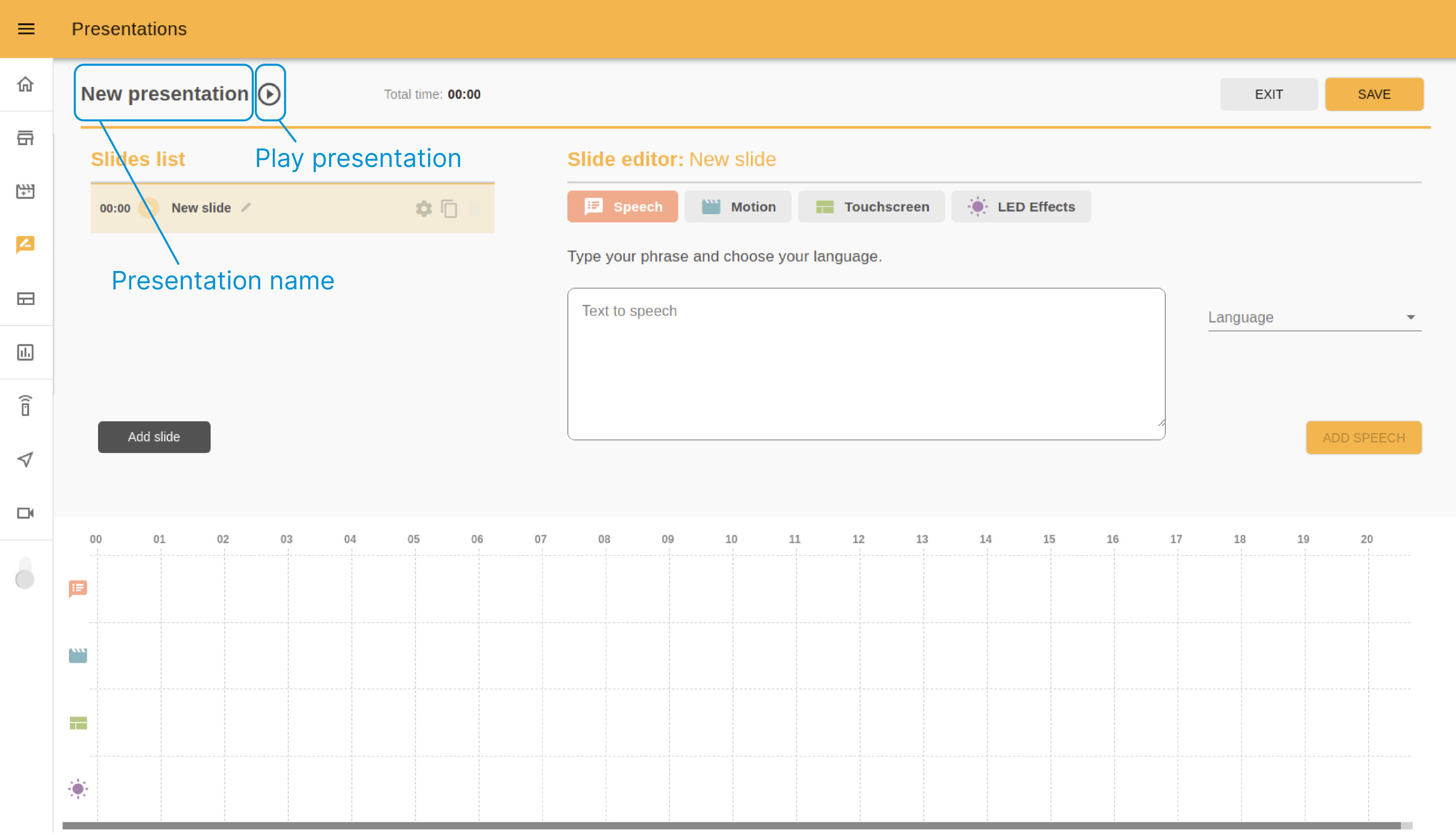Click the EXIT button

pyautogui.click(x=1269, y=94)
